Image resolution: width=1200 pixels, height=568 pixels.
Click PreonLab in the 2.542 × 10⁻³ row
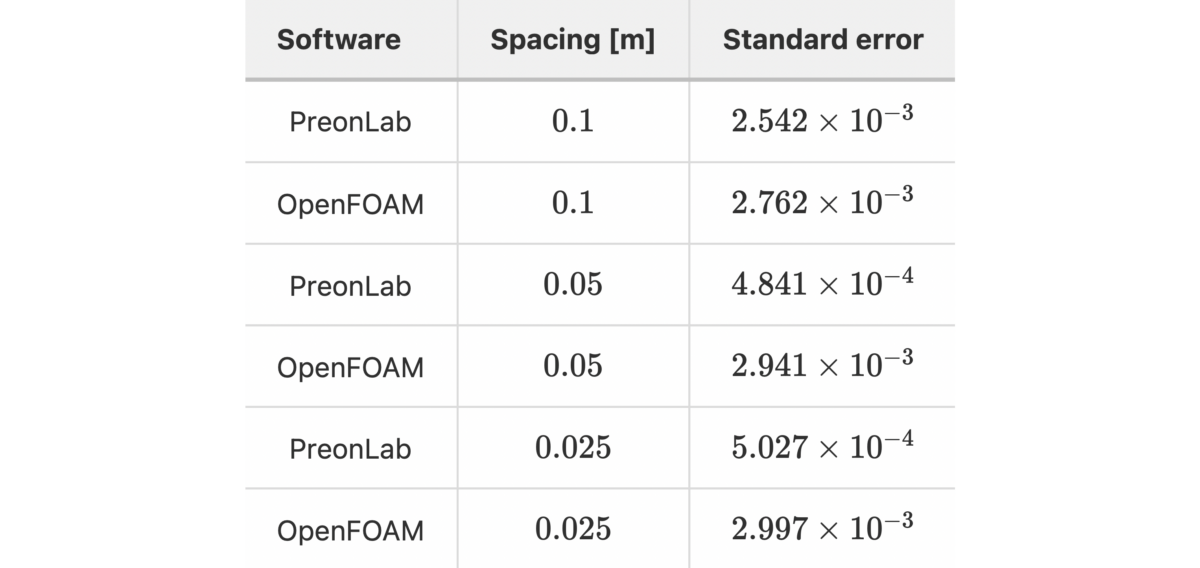click(x=350, y=122)
